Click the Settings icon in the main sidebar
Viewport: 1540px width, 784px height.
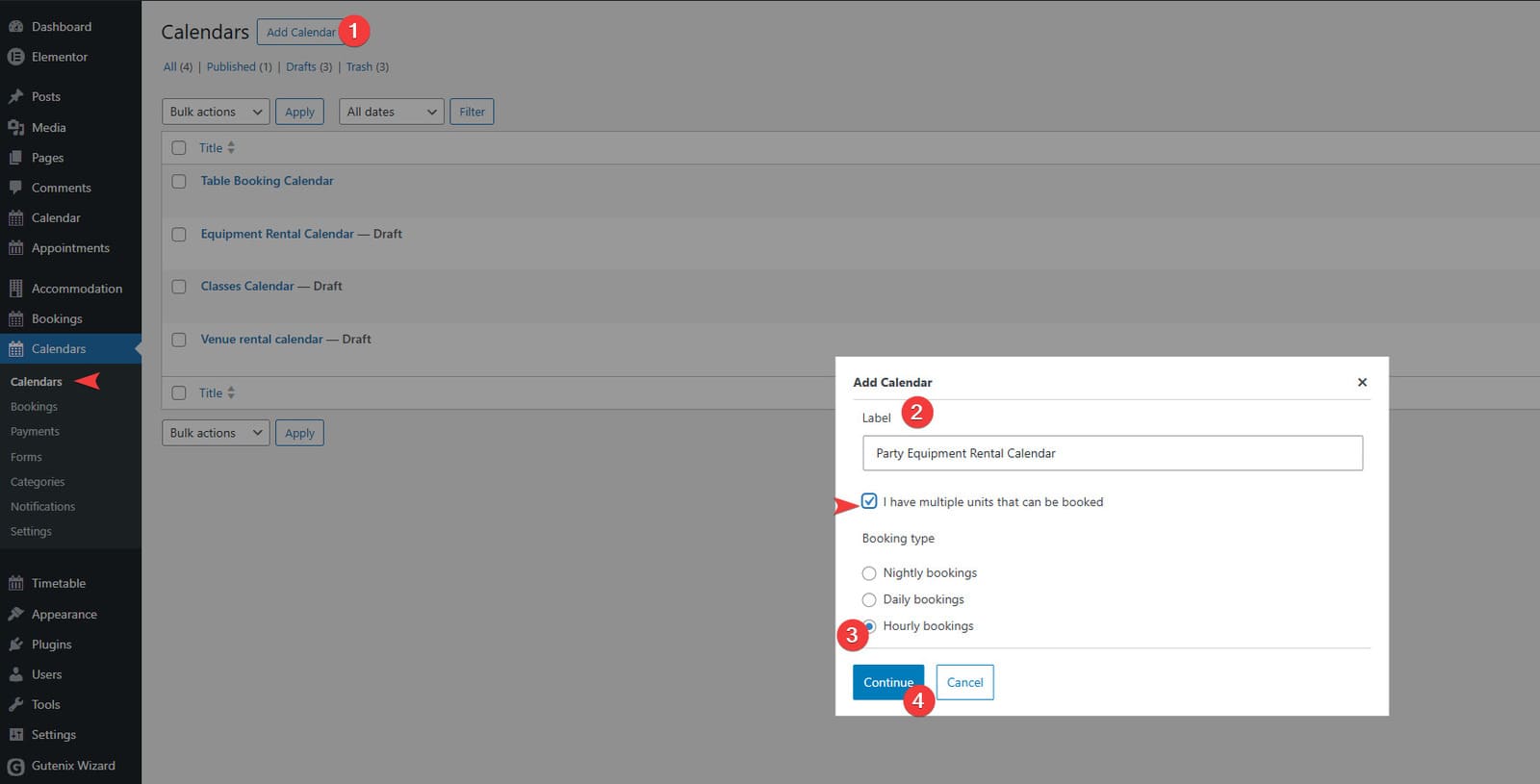pos(15,735)
